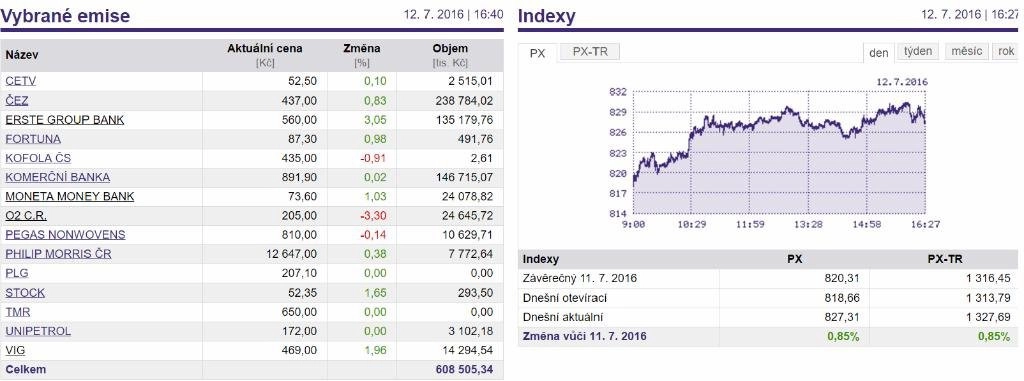Screen dimensions: 1024x381
Task: Click the ERSTE GROUP BANK link
Action: (x=65, y=120)
